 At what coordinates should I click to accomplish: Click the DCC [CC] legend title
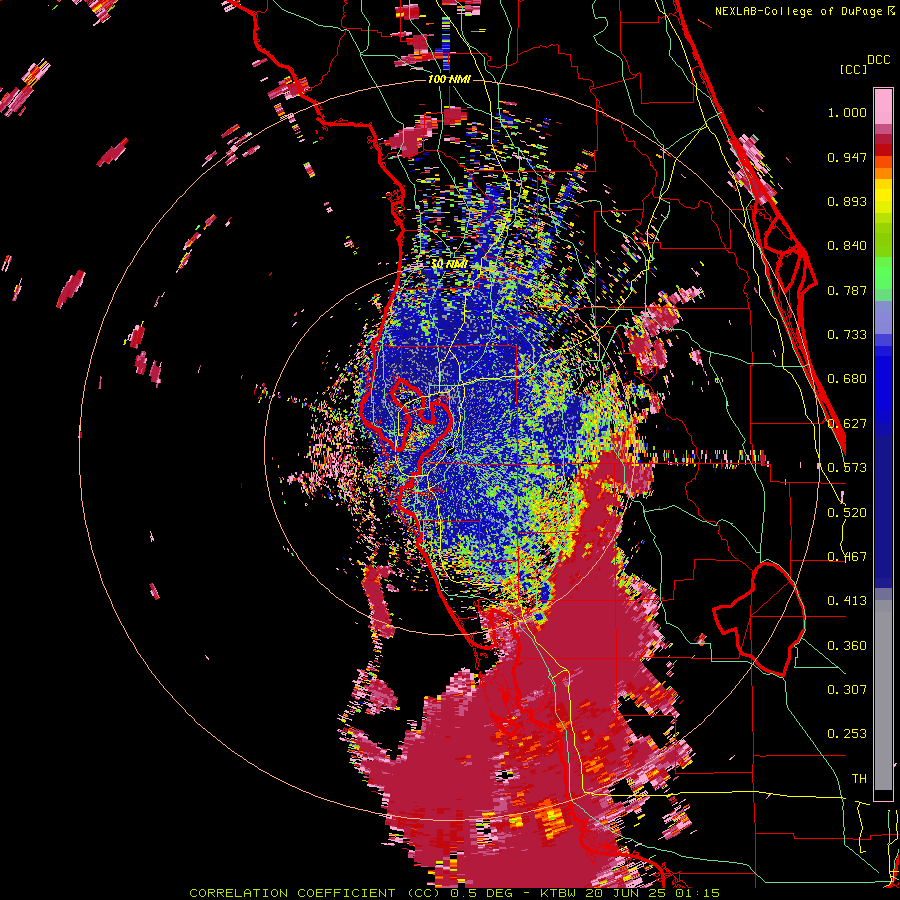click(x=865, y=64)
